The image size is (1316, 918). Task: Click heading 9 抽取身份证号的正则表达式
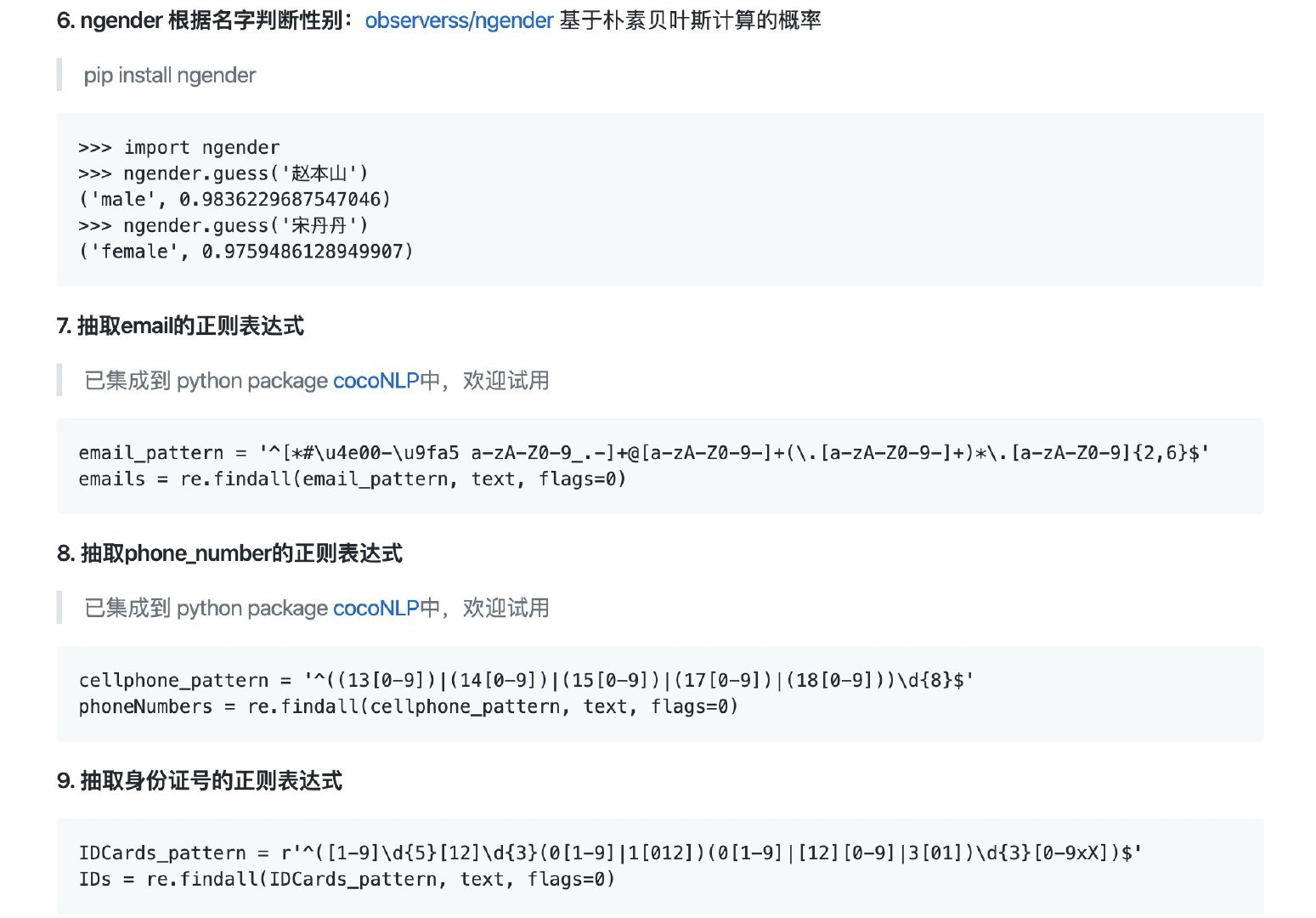tap(200, 781)
